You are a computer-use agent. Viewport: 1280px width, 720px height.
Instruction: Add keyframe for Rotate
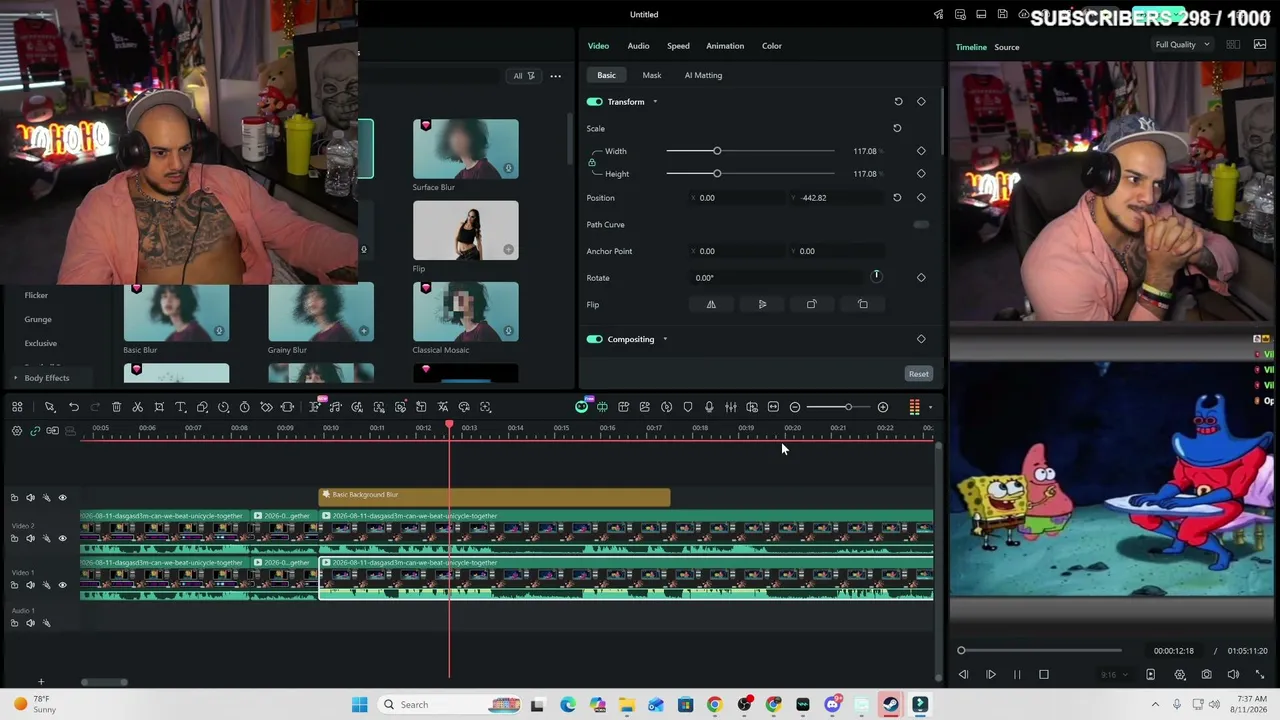[921, 278]
